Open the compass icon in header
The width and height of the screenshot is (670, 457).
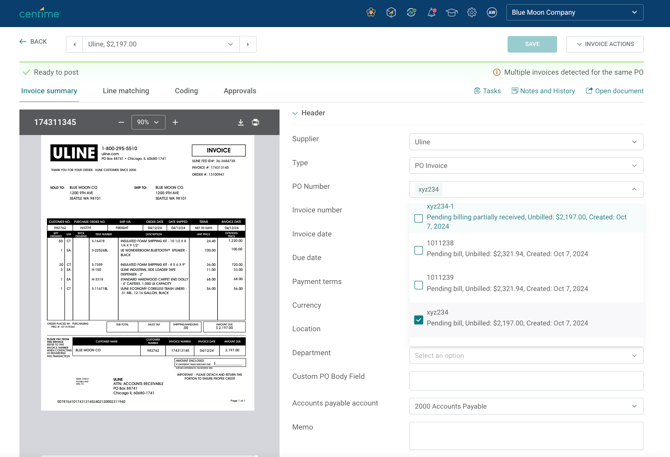[391, 12]
